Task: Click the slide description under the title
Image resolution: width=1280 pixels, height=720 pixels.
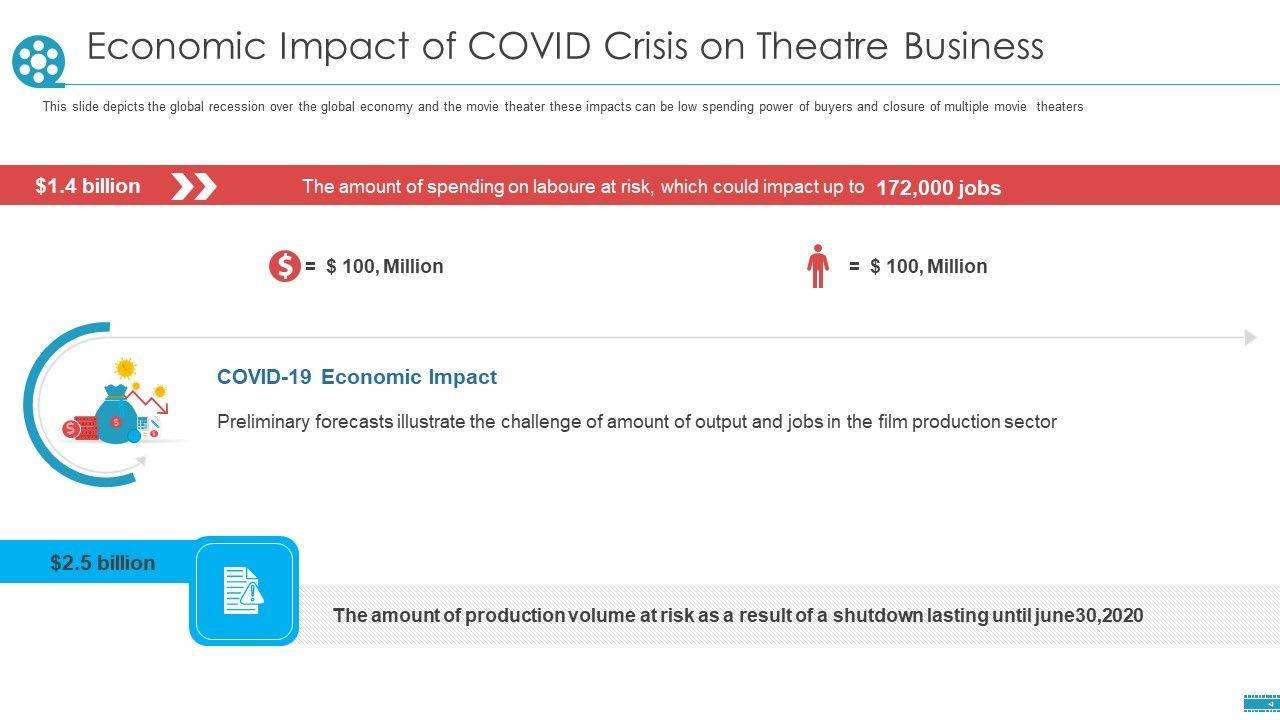Action: tap(562, 106)
